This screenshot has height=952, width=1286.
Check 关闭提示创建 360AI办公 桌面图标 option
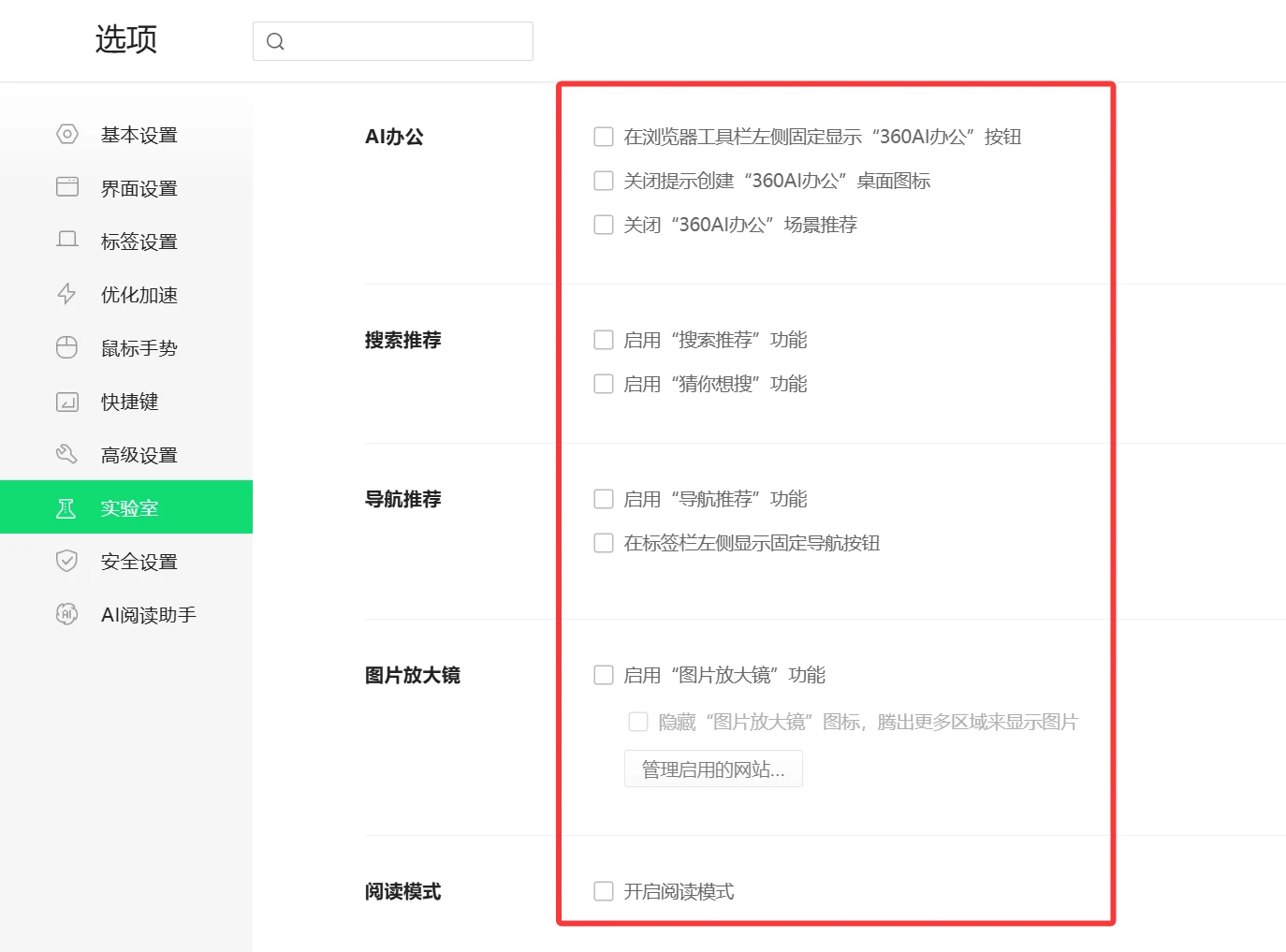(x=604, y=181)
